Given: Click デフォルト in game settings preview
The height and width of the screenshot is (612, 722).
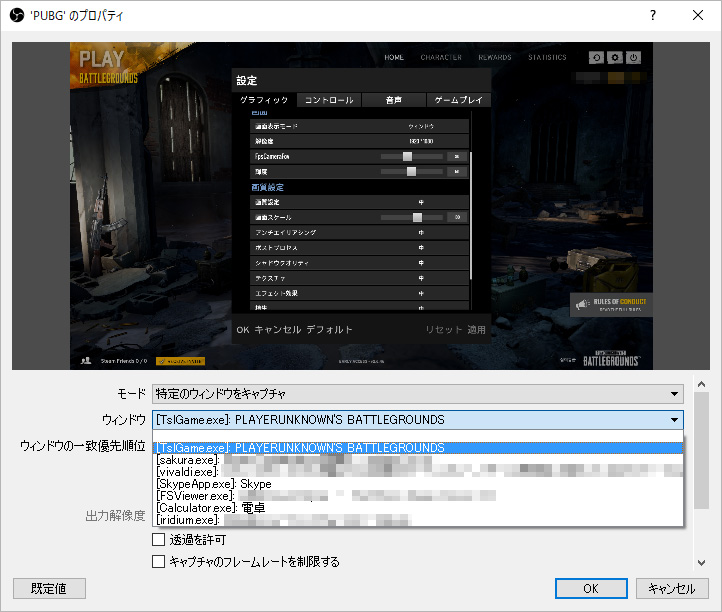Looking at the screenshot, I should 330,330.
